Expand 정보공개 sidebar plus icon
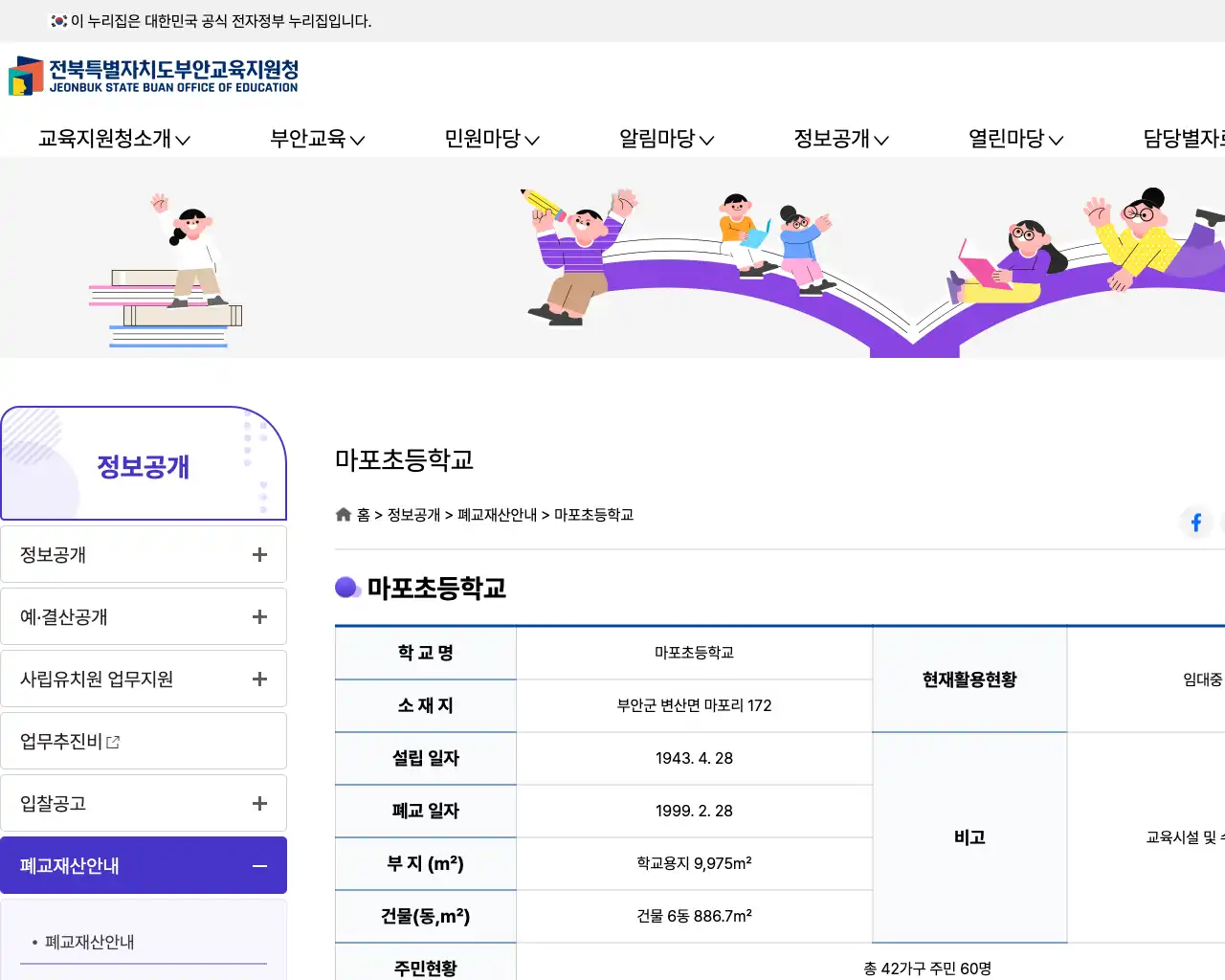The width and height of the screenshot is (1225, 980). pos(259,555)
